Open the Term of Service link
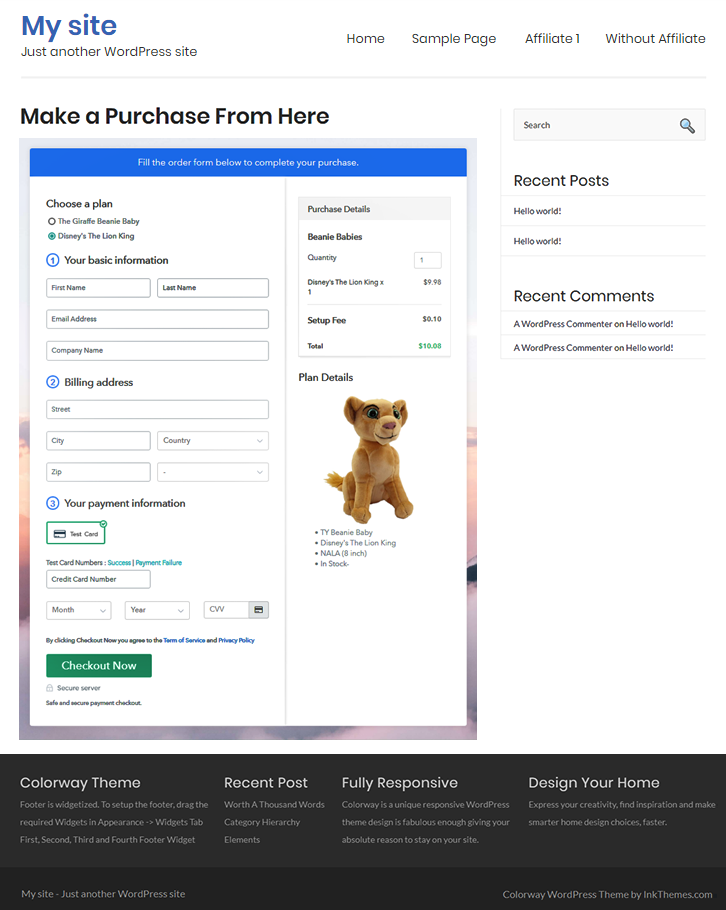 (x=184, y=640)
